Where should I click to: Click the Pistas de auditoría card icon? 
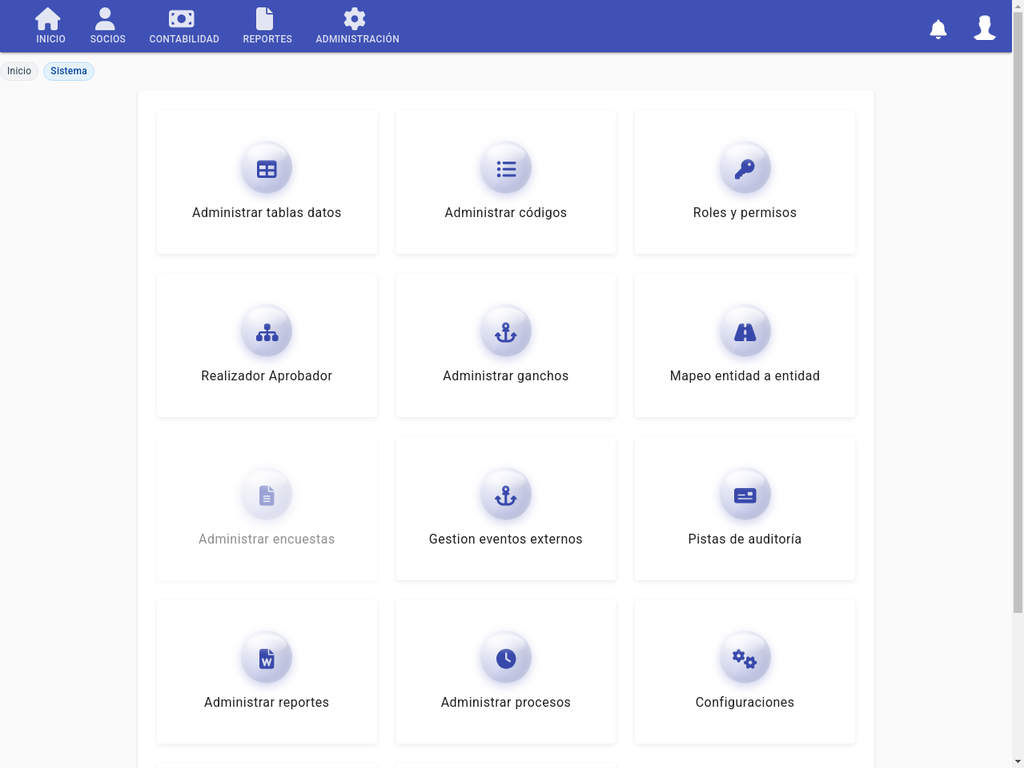[745, 495]
